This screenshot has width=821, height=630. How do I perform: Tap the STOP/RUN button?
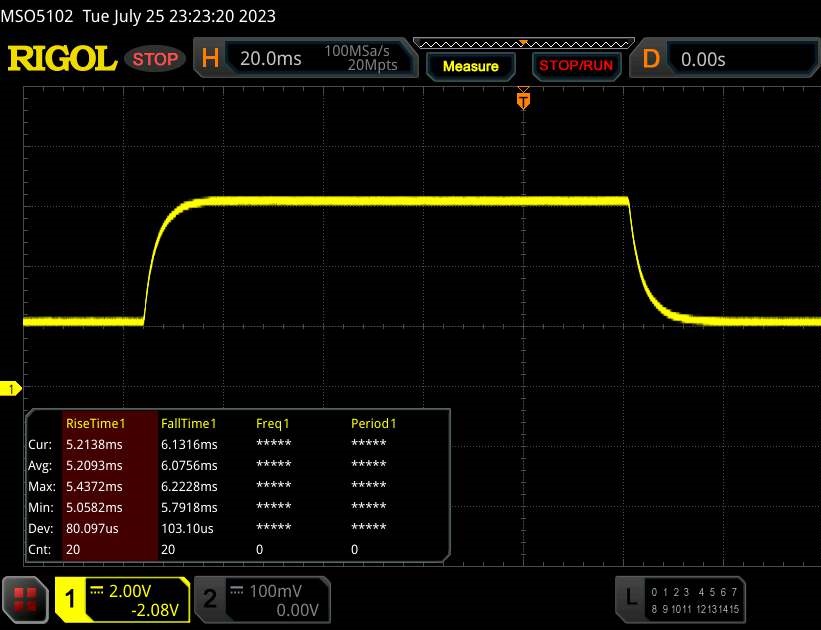click(576, 65)
